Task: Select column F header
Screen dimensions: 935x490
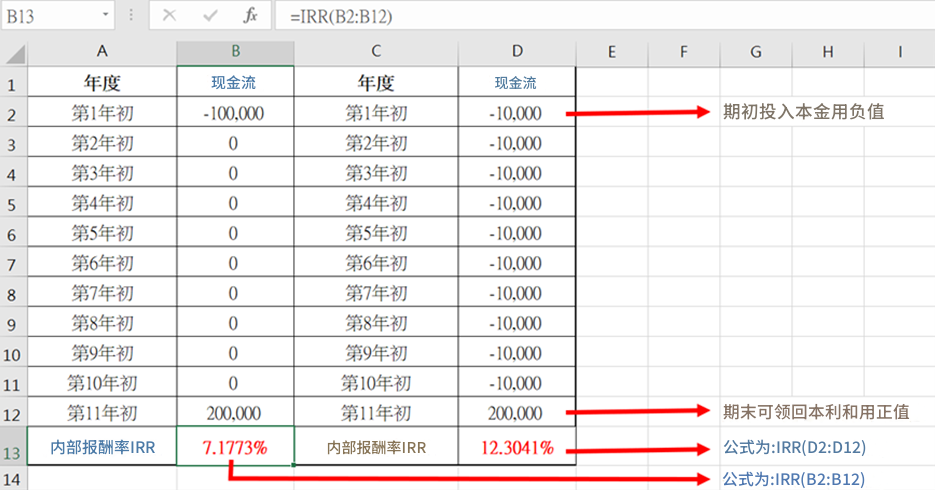Action: pos(684,52)
